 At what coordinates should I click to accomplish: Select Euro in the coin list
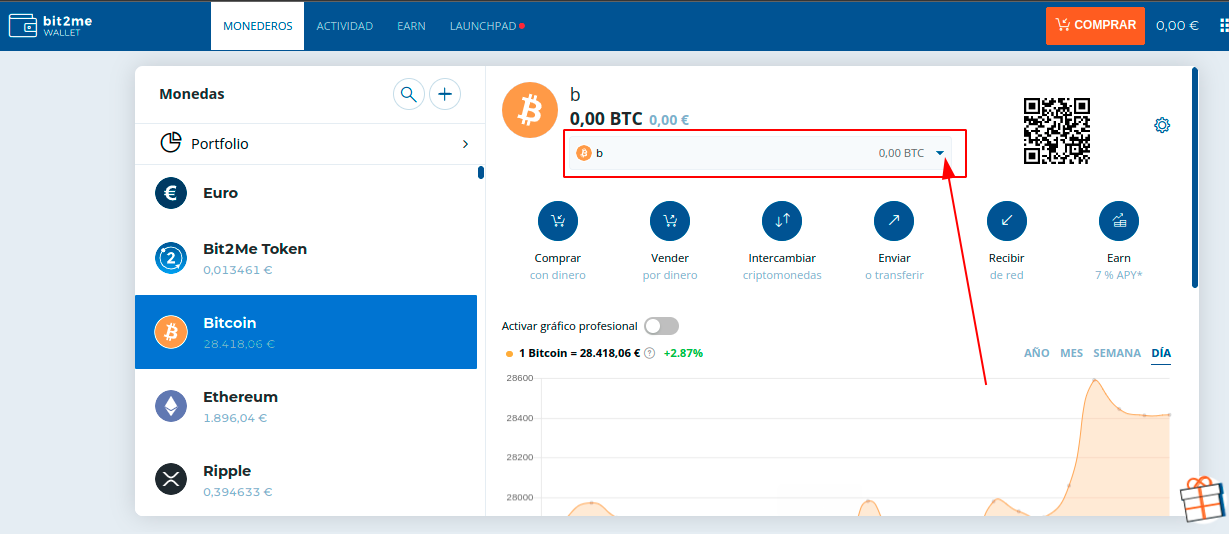(x=306, y=193)
